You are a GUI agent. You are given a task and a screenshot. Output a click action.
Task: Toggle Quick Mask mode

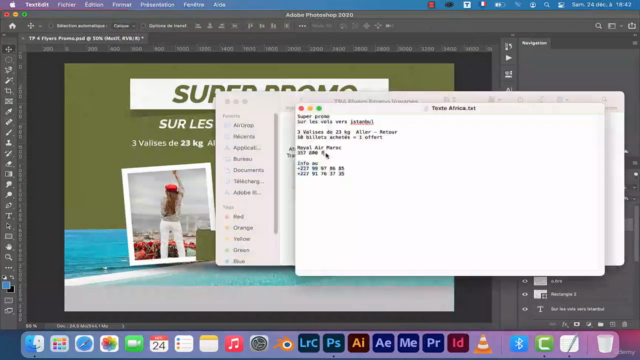click(x=9, y=300)
